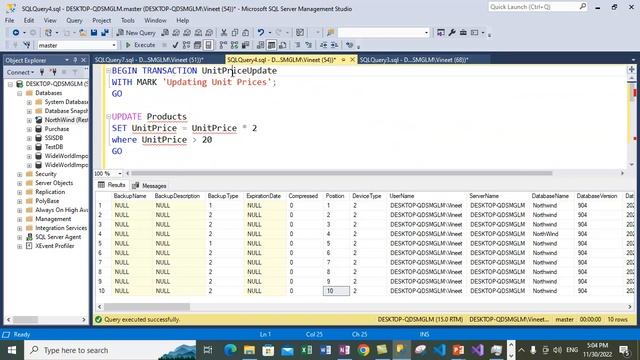
Task: Click Increase Indent icon
Action: tap(334, 45)
